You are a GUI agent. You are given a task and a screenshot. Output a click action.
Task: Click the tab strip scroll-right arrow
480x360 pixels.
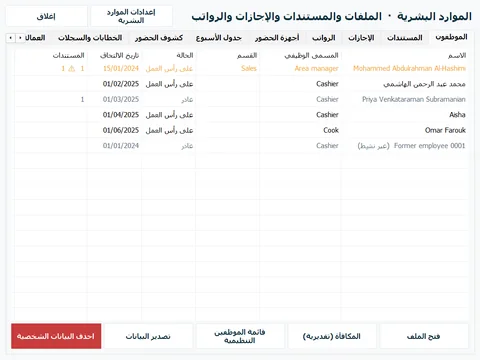(20, 38)
